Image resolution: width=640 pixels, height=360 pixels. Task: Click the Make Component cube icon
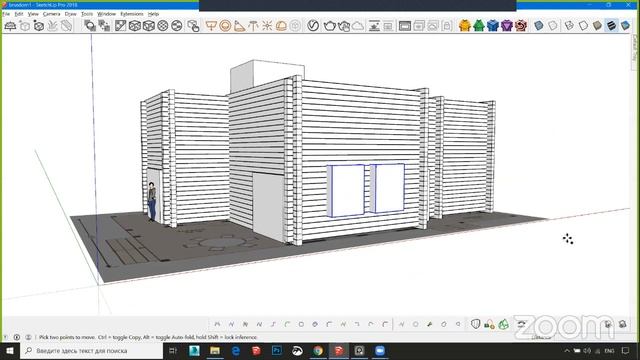pyautogui.click(x=38, y=26)
